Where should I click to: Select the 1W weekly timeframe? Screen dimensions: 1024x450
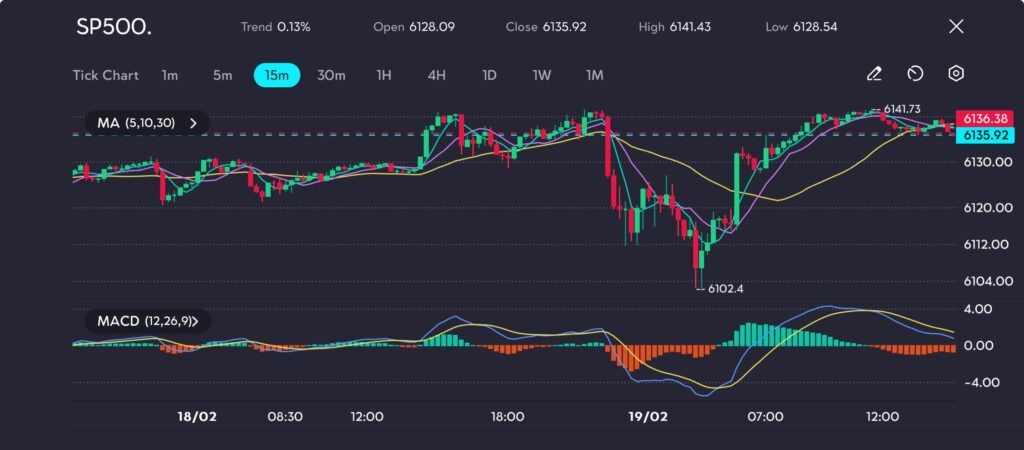541,75
